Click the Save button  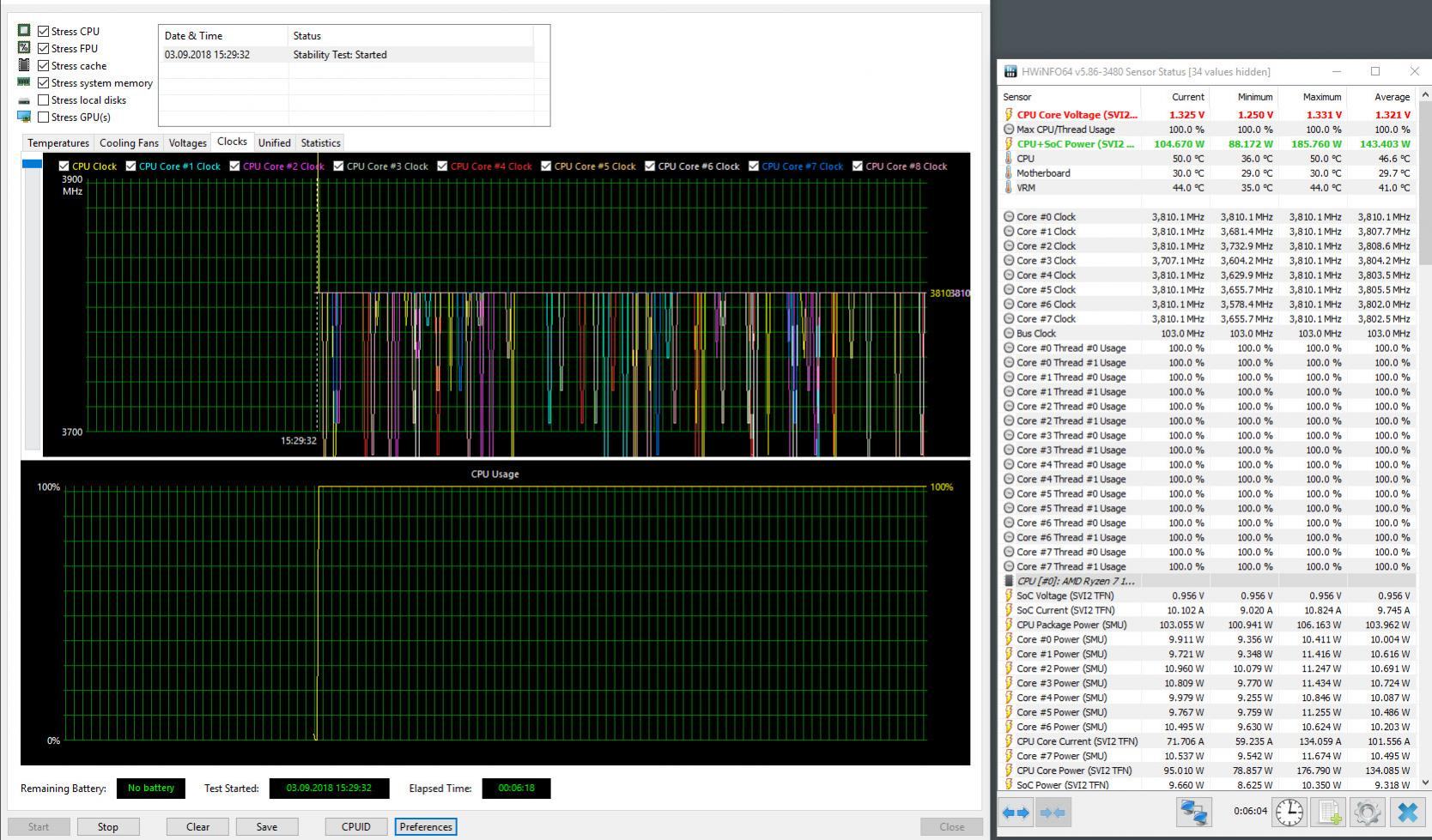tap(266, 826)
